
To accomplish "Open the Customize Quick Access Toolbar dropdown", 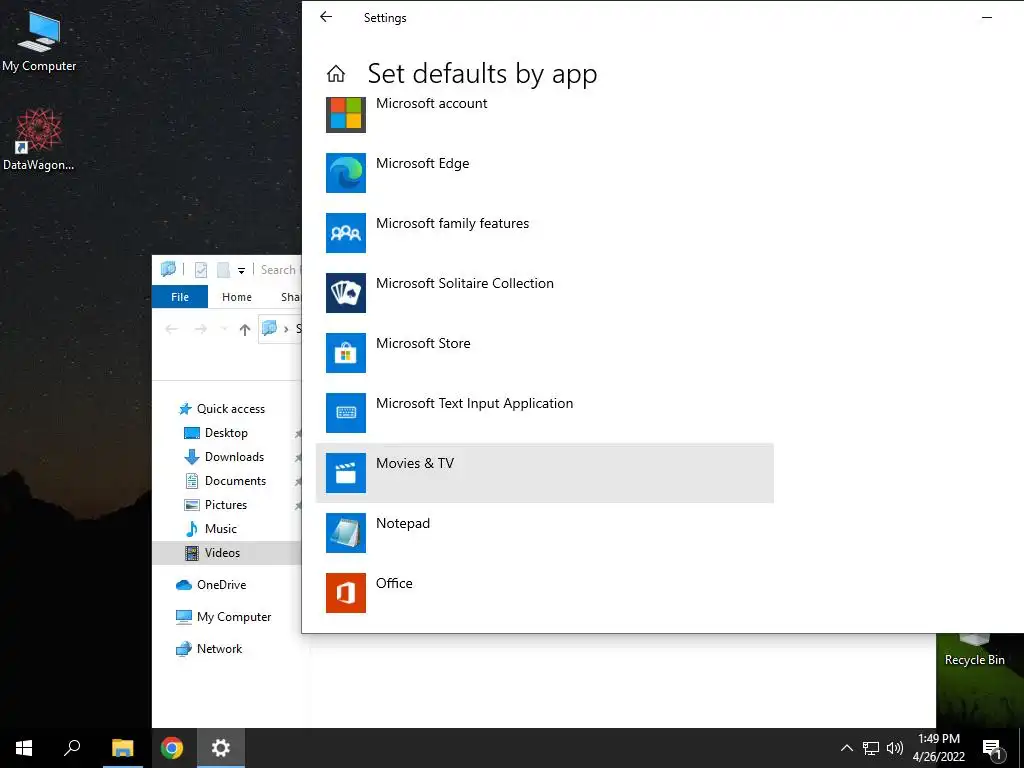I will (x=241, y=270).
